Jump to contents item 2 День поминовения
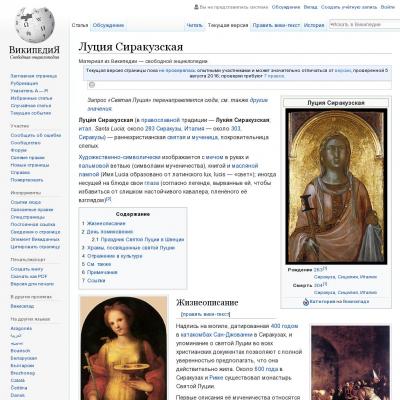 coord(107,231)
